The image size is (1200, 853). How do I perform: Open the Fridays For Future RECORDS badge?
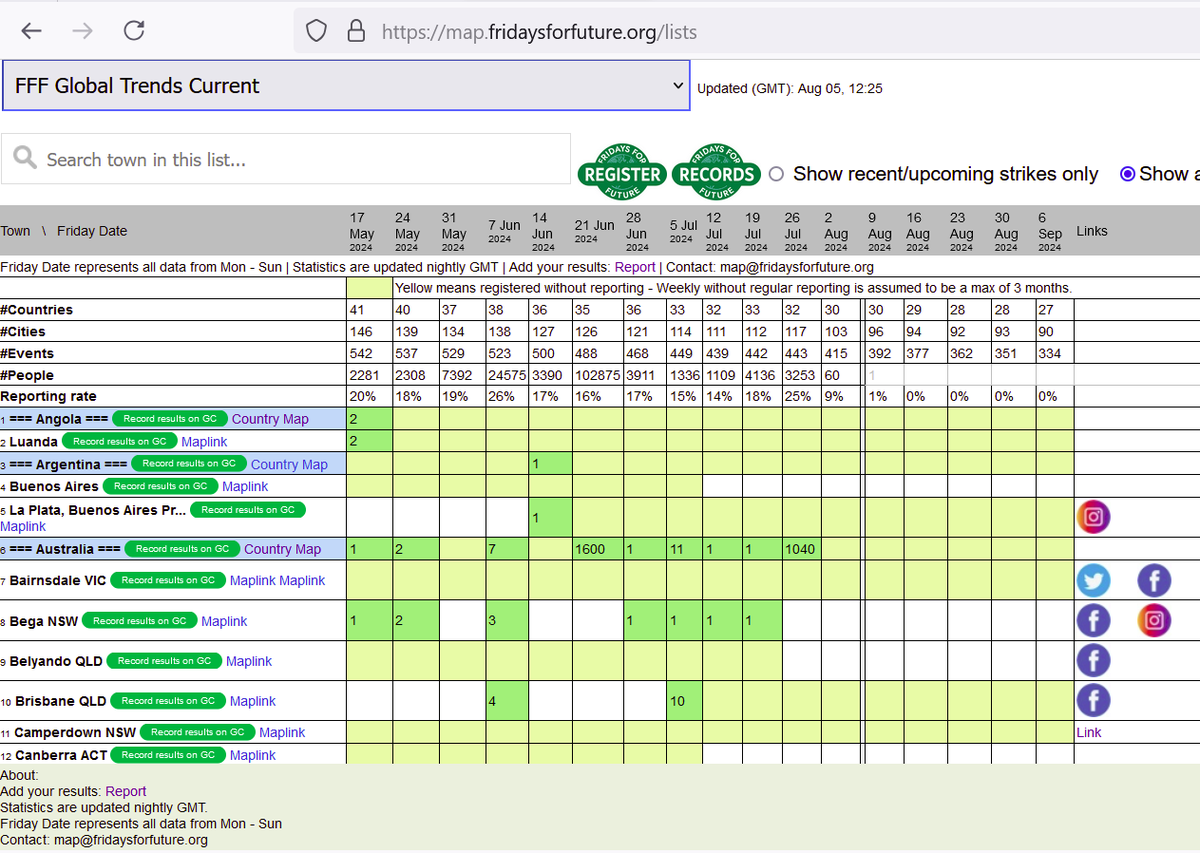(x=716, y=171)
